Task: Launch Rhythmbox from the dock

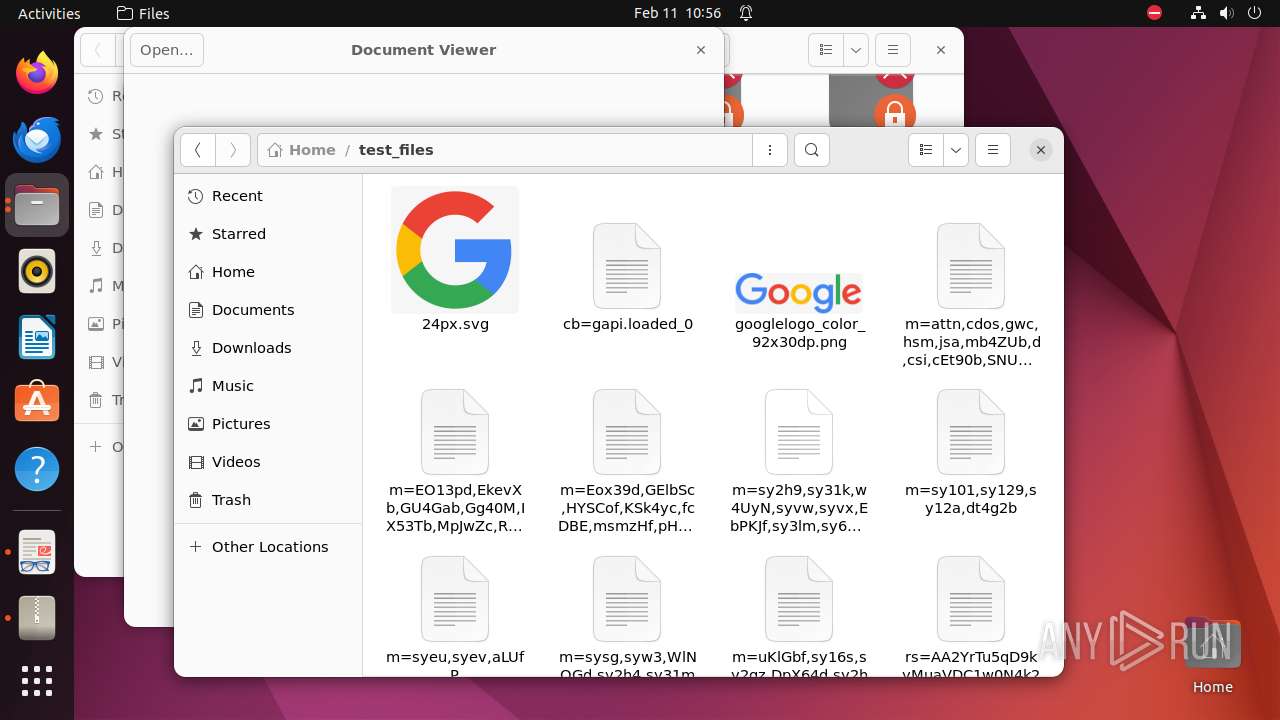Action: (x=37, y=271)
